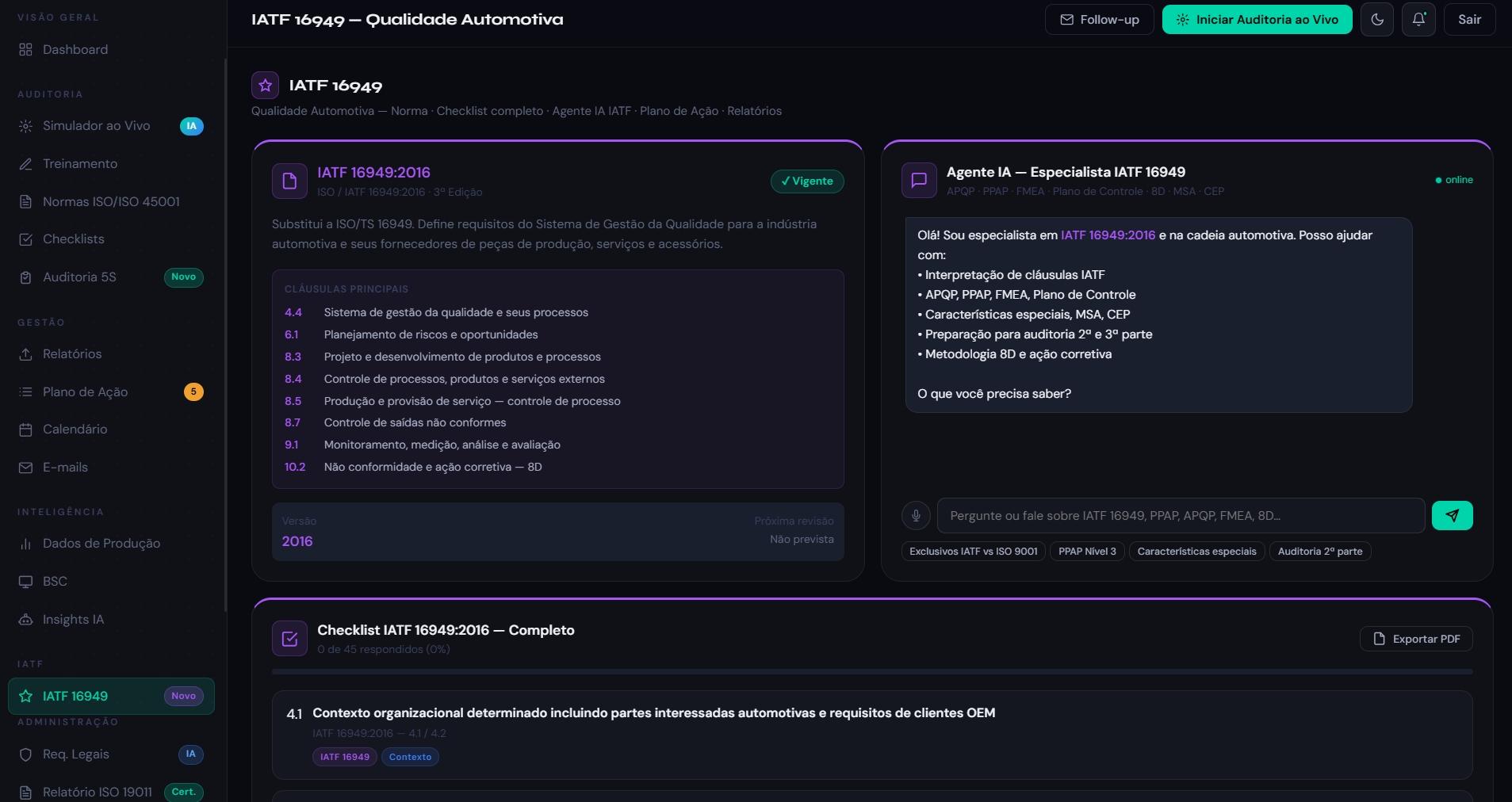Start Iniciar Auditoria ao Vivo
This screenshot has width=1512, height=802.
click(1257, 20)
